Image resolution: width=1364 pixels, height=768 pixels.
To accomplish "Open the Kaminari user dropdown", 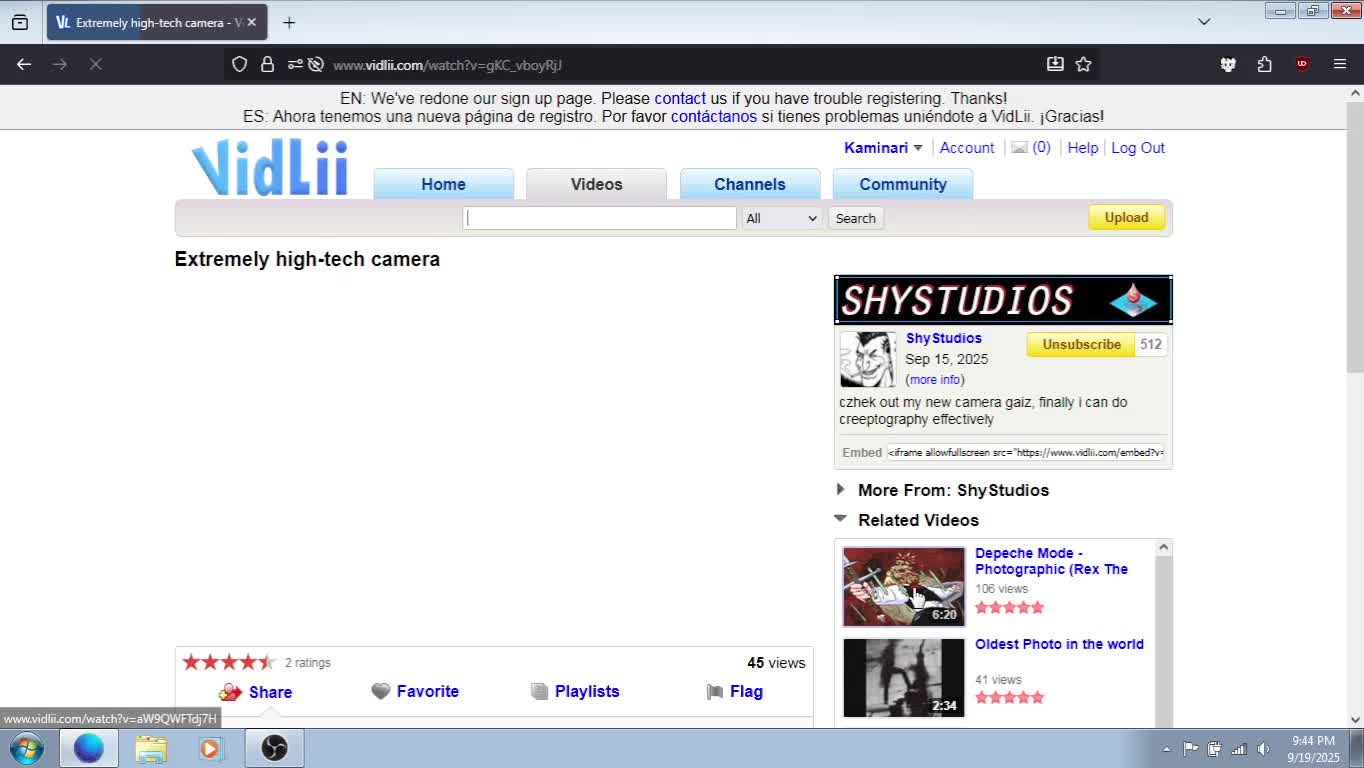I will [x=883, y=148].
